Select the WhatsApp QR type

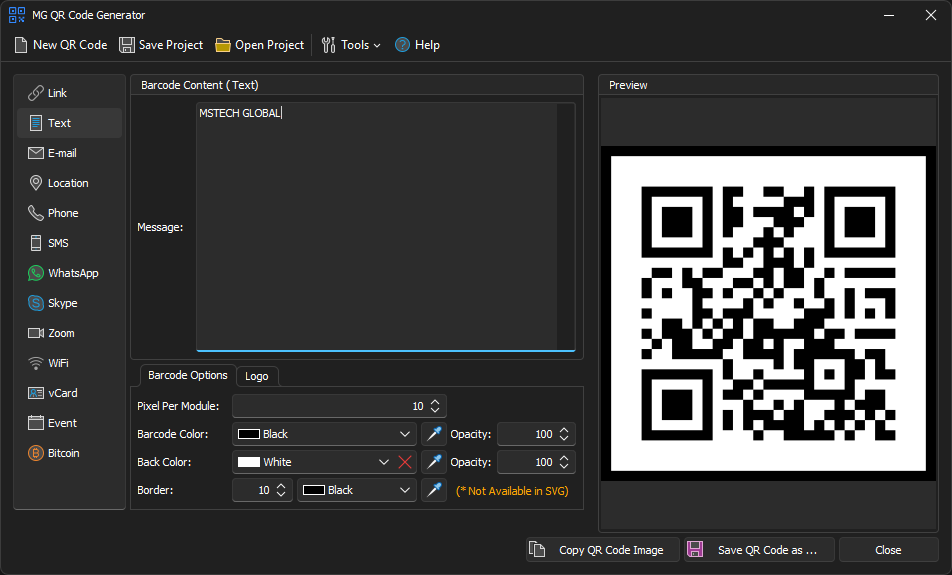[69, 273]
